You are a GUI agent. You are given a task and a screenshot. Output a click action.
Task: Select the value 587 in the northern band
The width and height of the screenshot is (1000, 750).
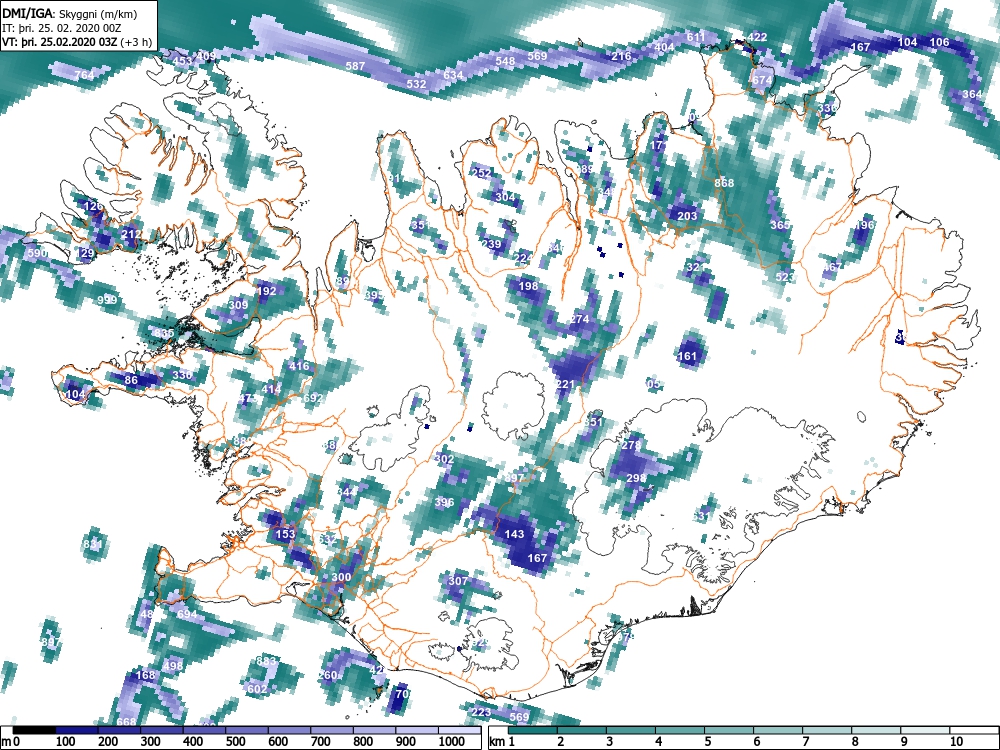(355, 66)
